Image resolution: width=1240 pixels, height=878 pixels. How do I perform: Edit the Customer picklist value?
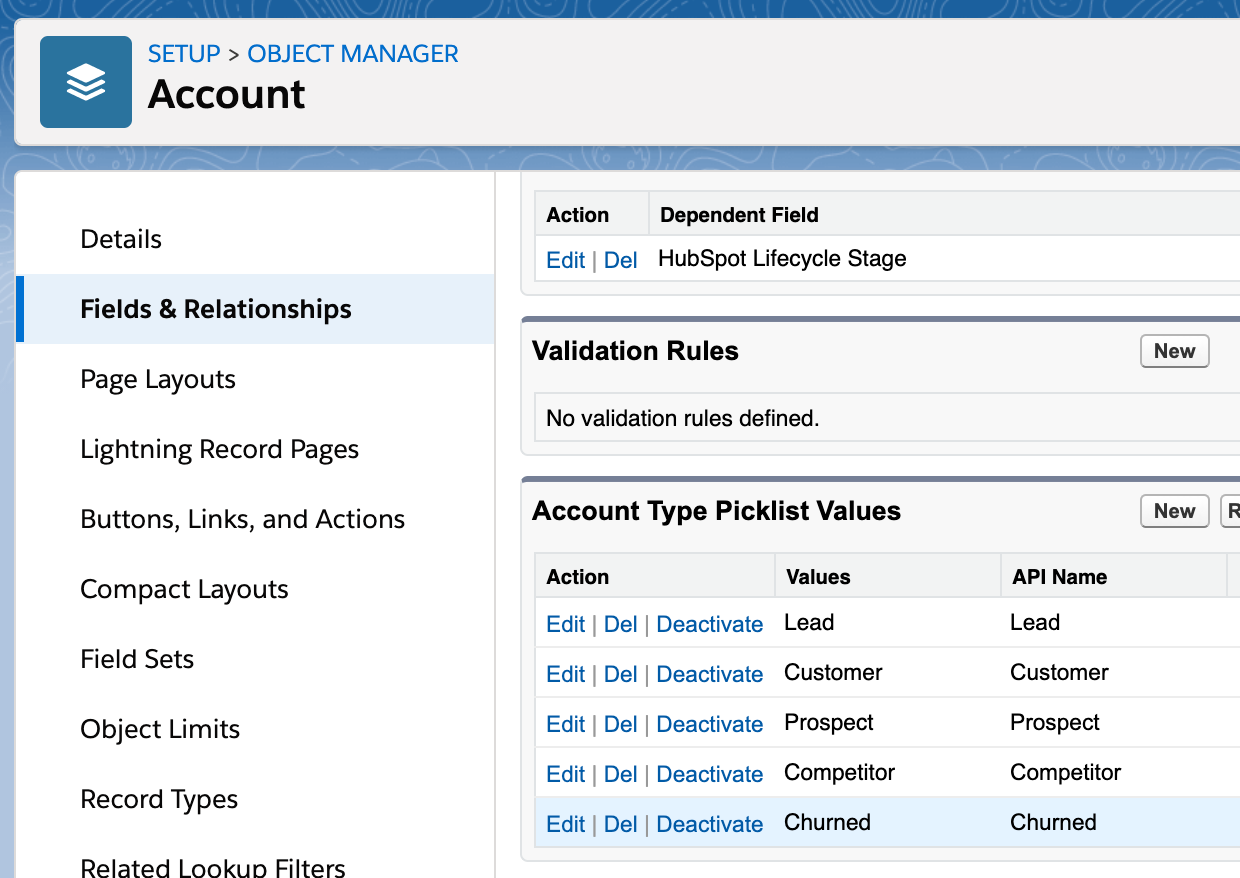coord(565,674)
